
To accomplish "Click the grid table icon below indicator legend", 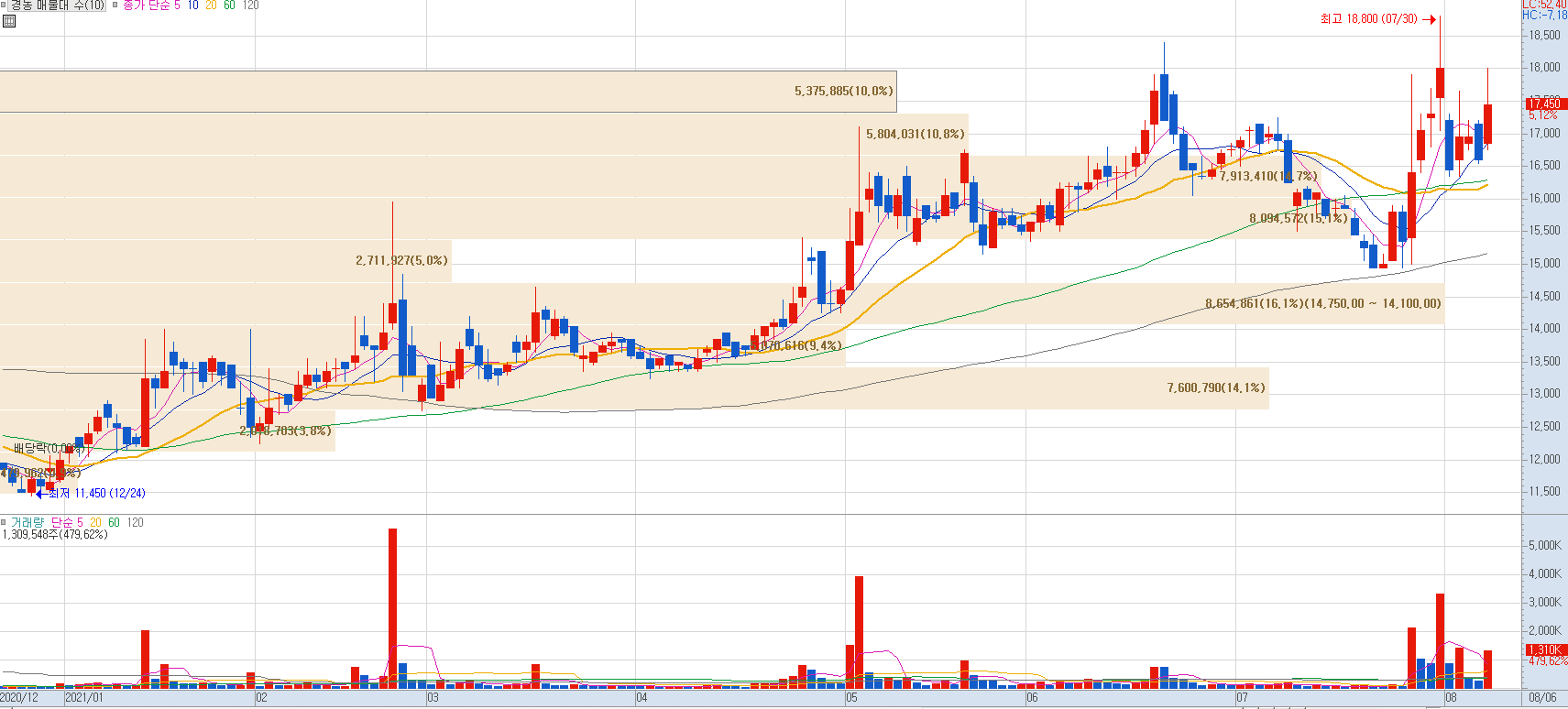I will [9, 21].
